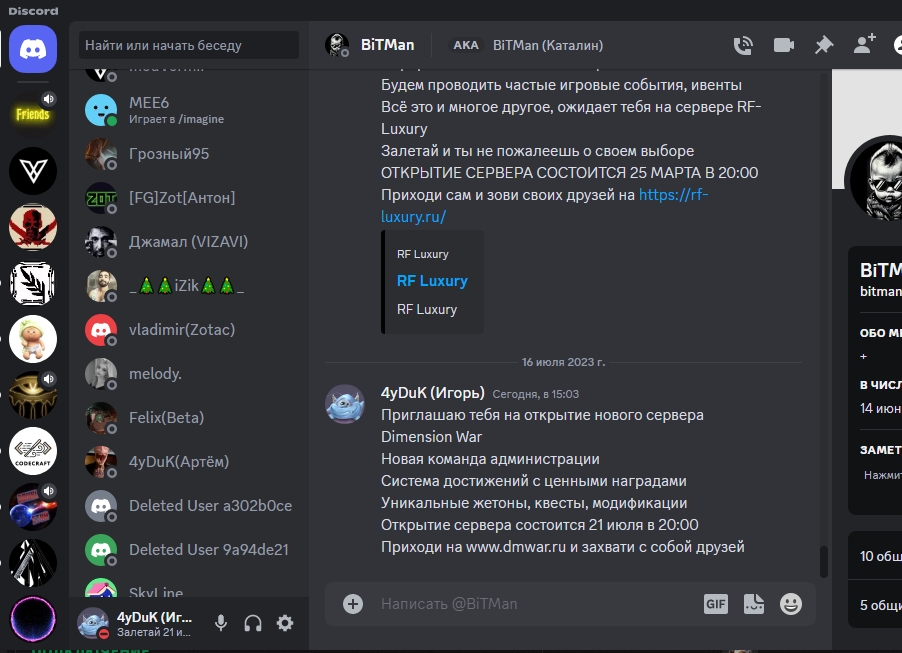Open the emoji picker
Viewport: 902px width, 653px height.
[x=791, y=604]
